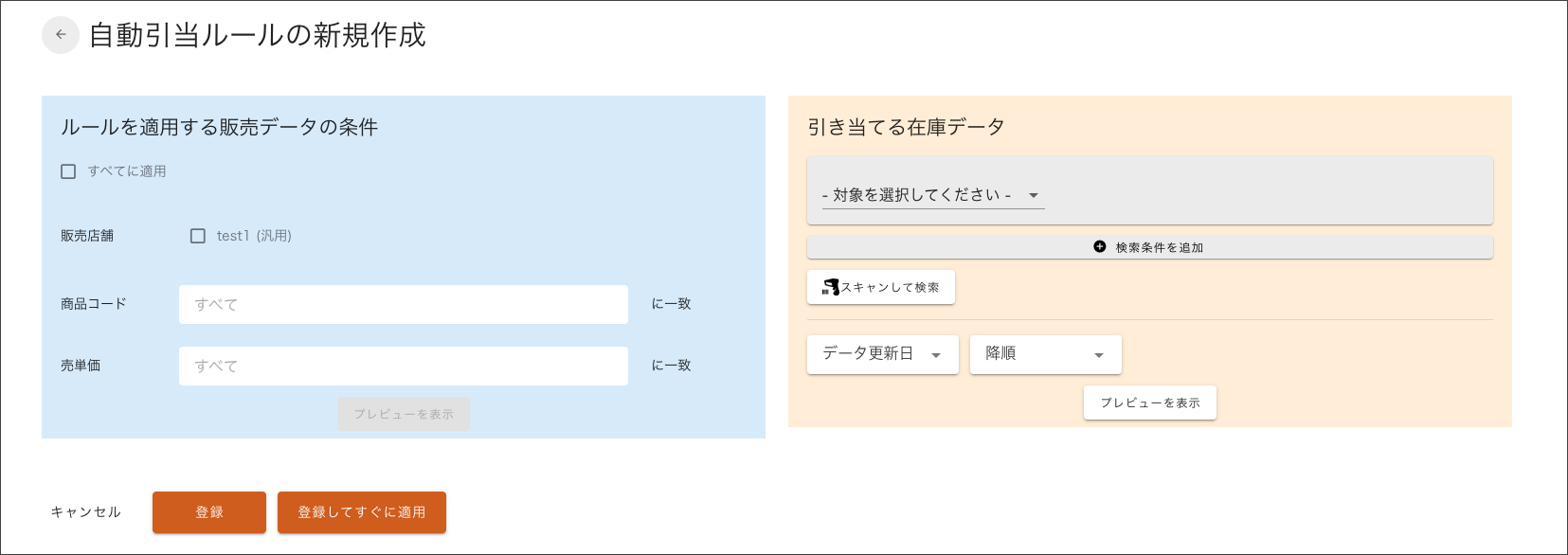The image size is (1568, 555).
Task: Expand the データ更新日 sort field dropdown
Action: 883,354
